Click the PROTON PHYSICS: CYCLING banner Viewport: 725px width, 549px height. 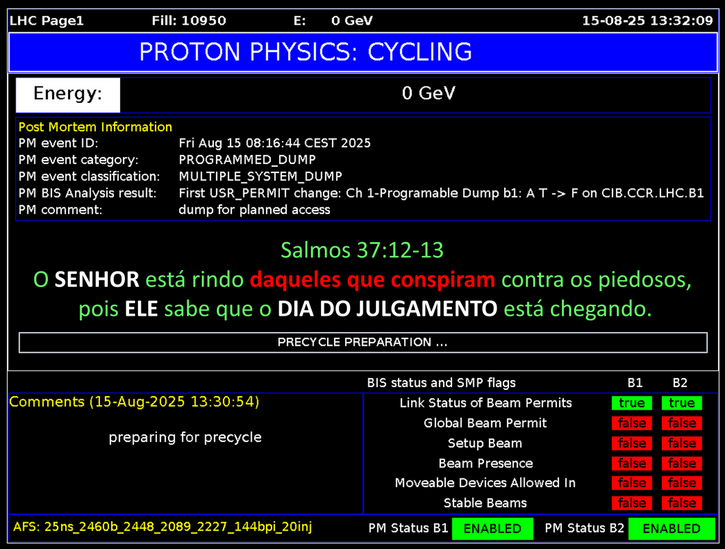pos(362,52)
